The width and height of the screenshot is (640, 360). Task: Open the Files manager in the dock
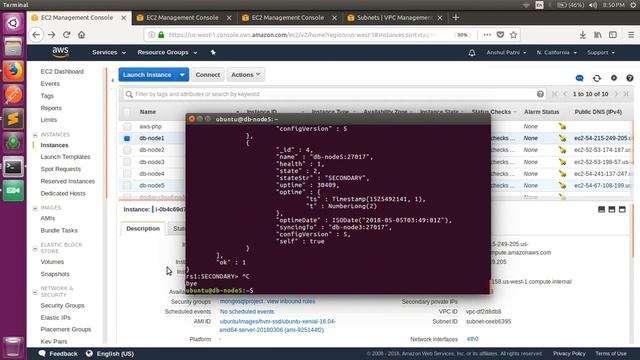(13, 47)
